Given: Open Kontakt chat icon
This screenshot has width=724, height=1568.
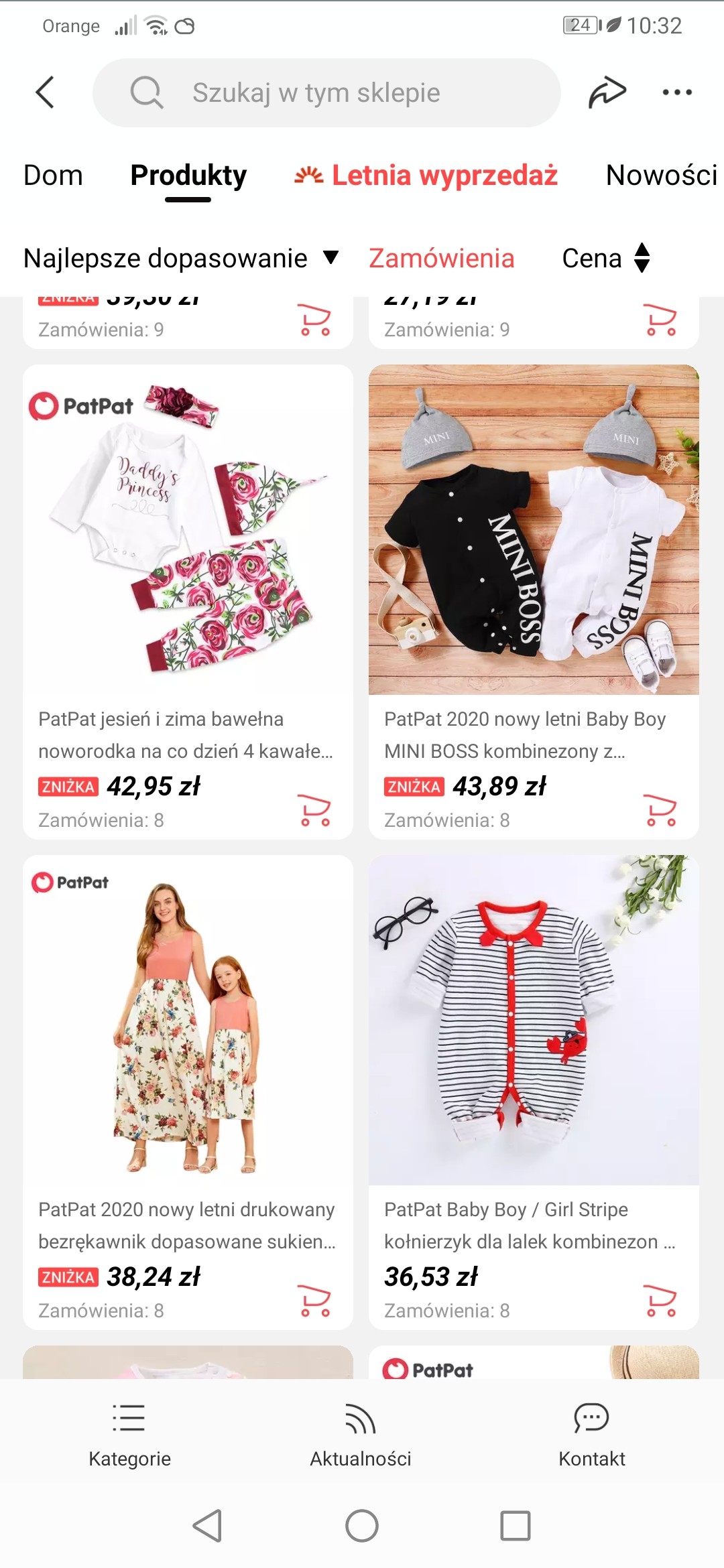Looking at the screenshot, I should [591, 1417].
